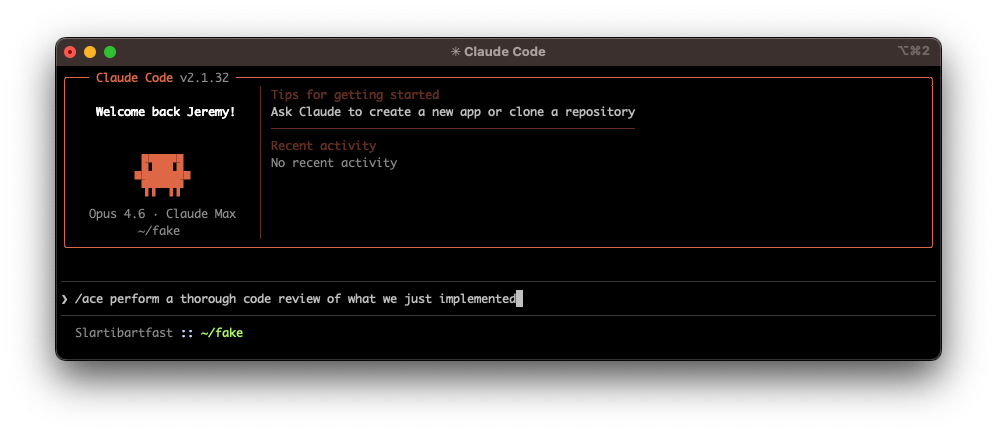
Task: Click the 'No recent activity' text
Action: coord(333,163)
